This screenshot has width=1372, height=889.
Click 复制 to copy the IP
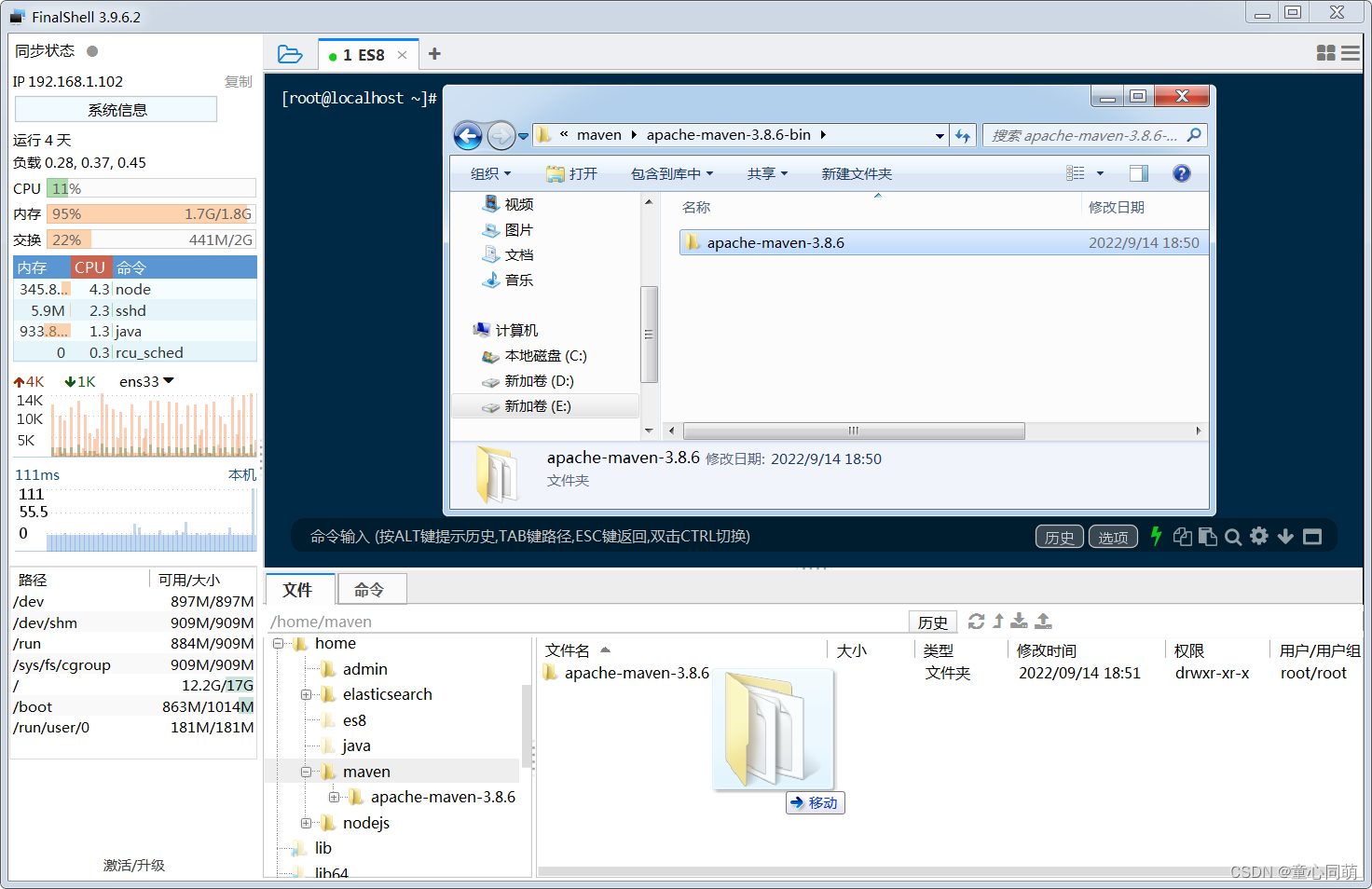pyautogui.click(x=239, y=82)
